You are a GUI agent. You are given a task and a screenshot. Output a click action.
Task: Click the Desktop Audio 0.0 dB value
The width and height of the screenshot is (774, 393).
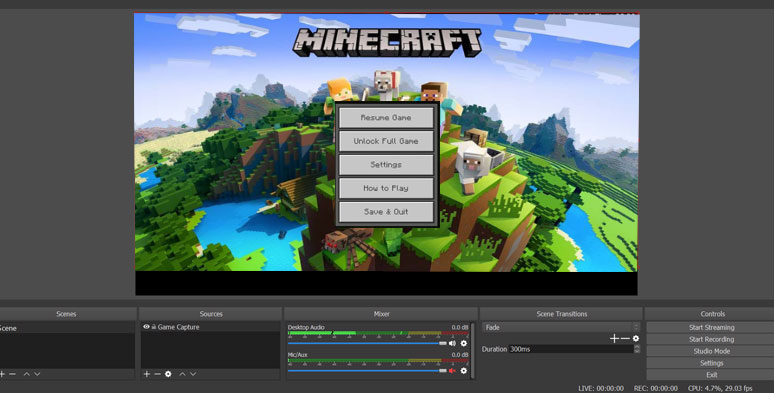click(460, 327)
